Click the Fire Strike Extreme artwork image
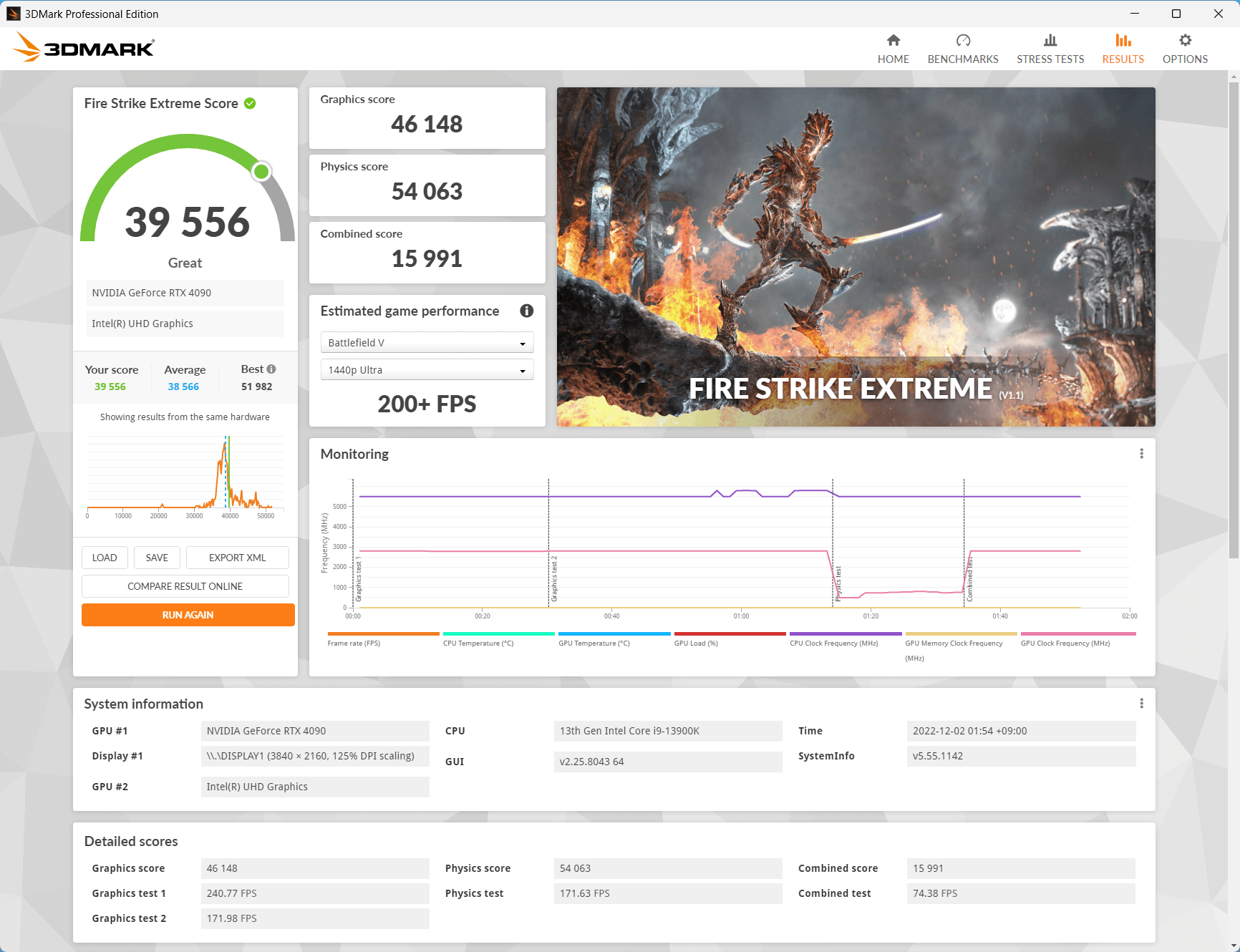Screen dimensions: 1240x952 [856, 256]
